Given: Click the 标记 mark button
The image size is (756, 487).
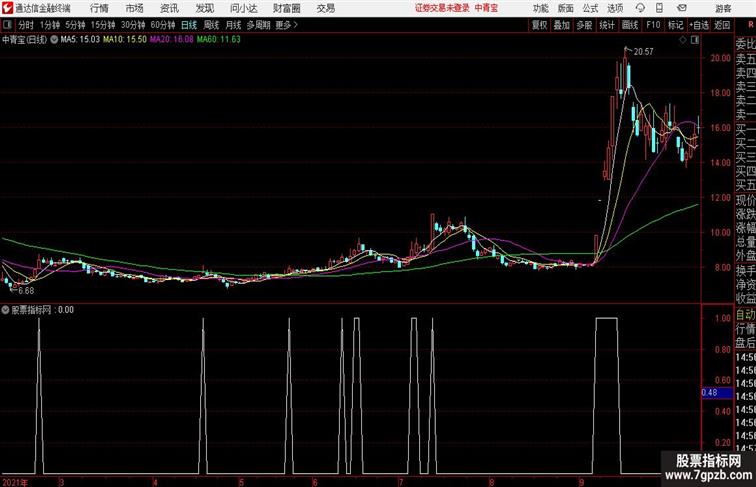Looking at the screenshot, I should 675,25.
